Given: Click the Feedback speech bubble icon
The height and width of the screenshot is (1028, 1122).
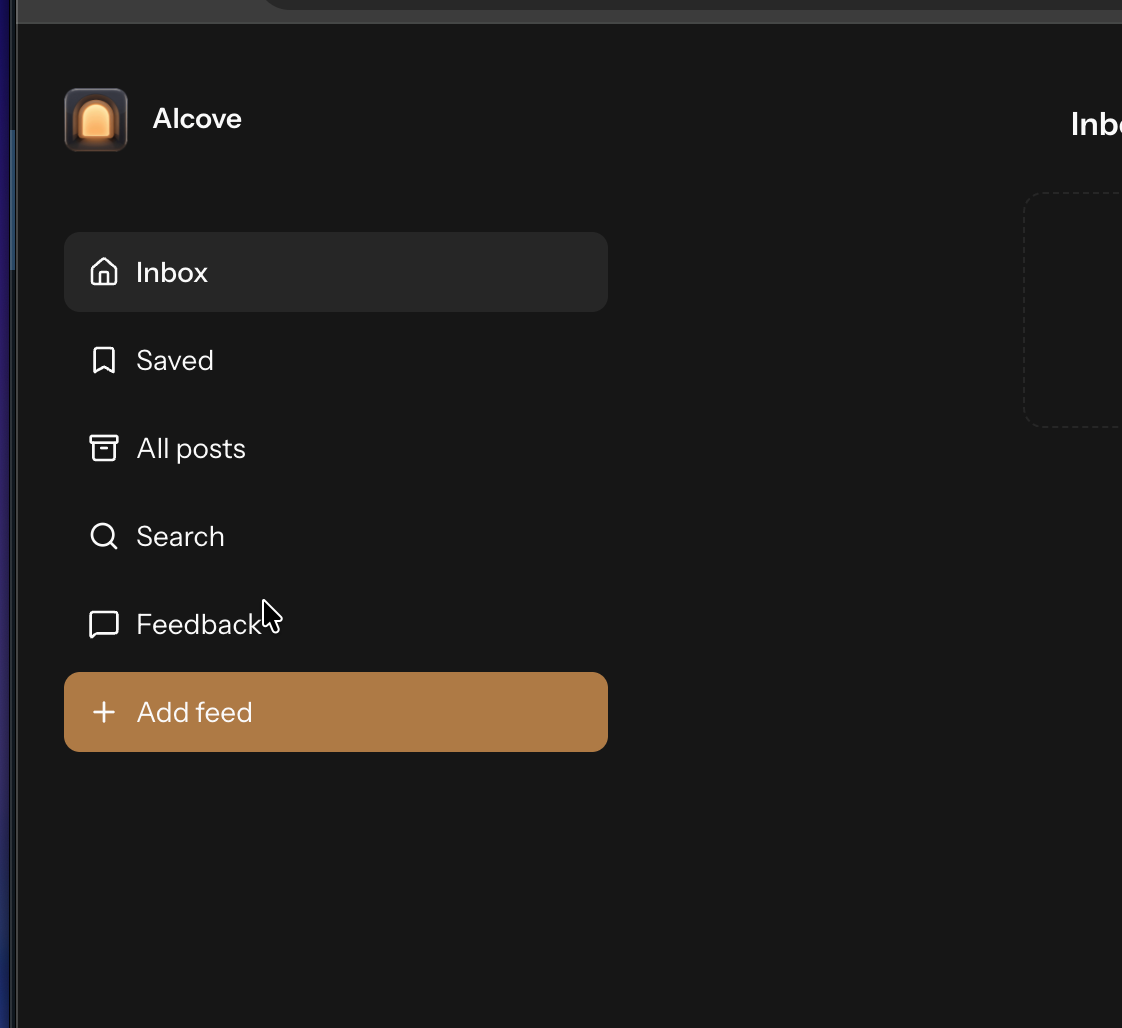Looking at the screenshot, I should 104,624.
